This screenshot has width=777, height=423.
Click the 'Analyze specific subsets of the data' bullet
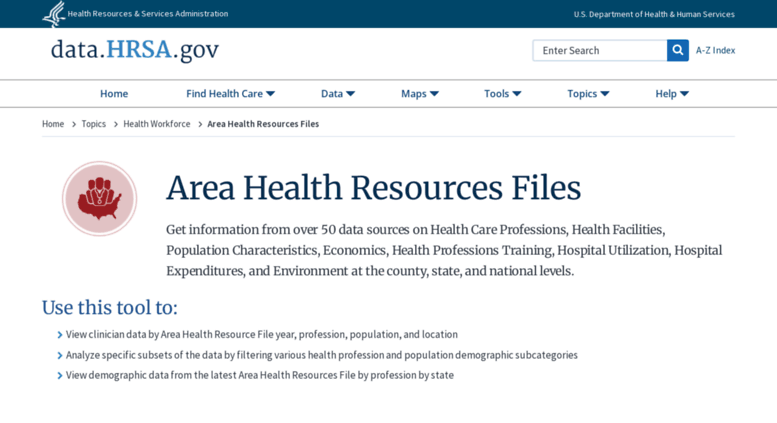click(322, 355)
